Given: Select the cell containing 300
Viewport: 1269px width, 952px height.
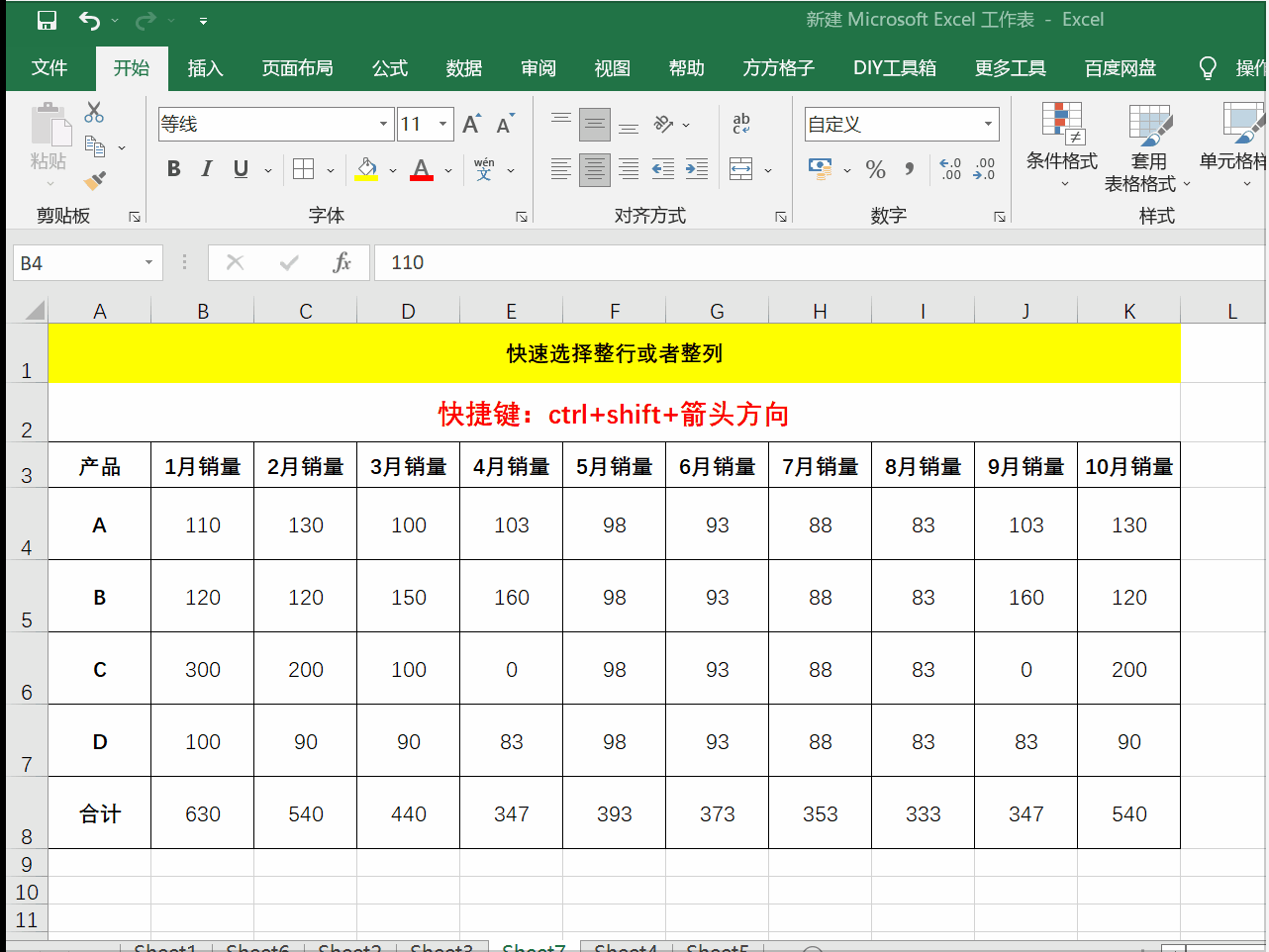Looking at the screenshot, I should (203, 670).
